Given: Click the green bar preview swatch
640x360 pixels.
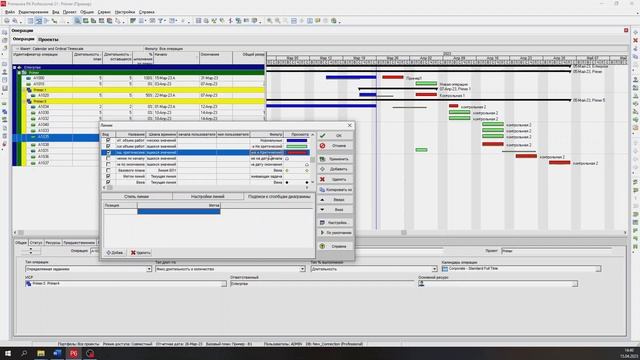Looking at the screenshot, I should pyautogui.click(x=297, y=146).
